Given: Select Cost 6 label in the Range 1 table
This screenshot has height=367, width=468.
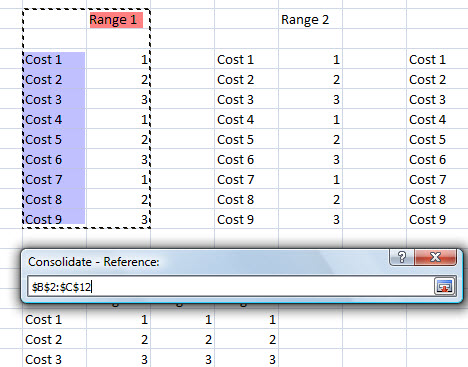Looking at the screenshot, I should click(43, 160).
